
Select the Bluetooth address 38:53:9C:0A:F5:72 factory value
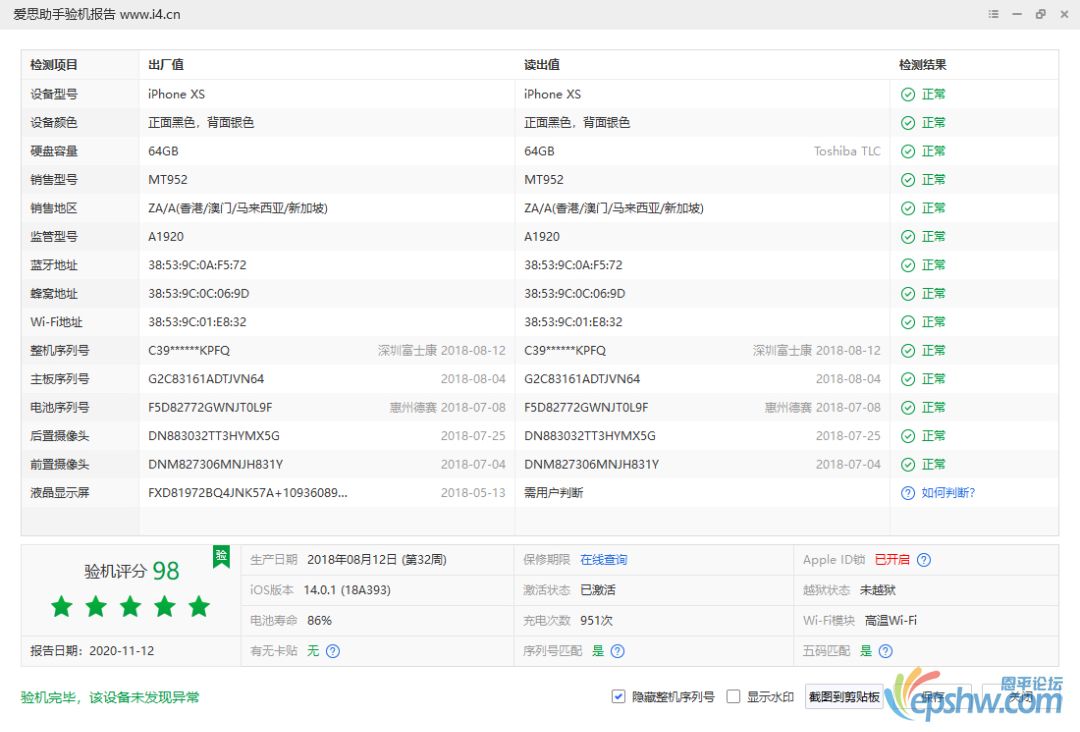click(197, 265)
